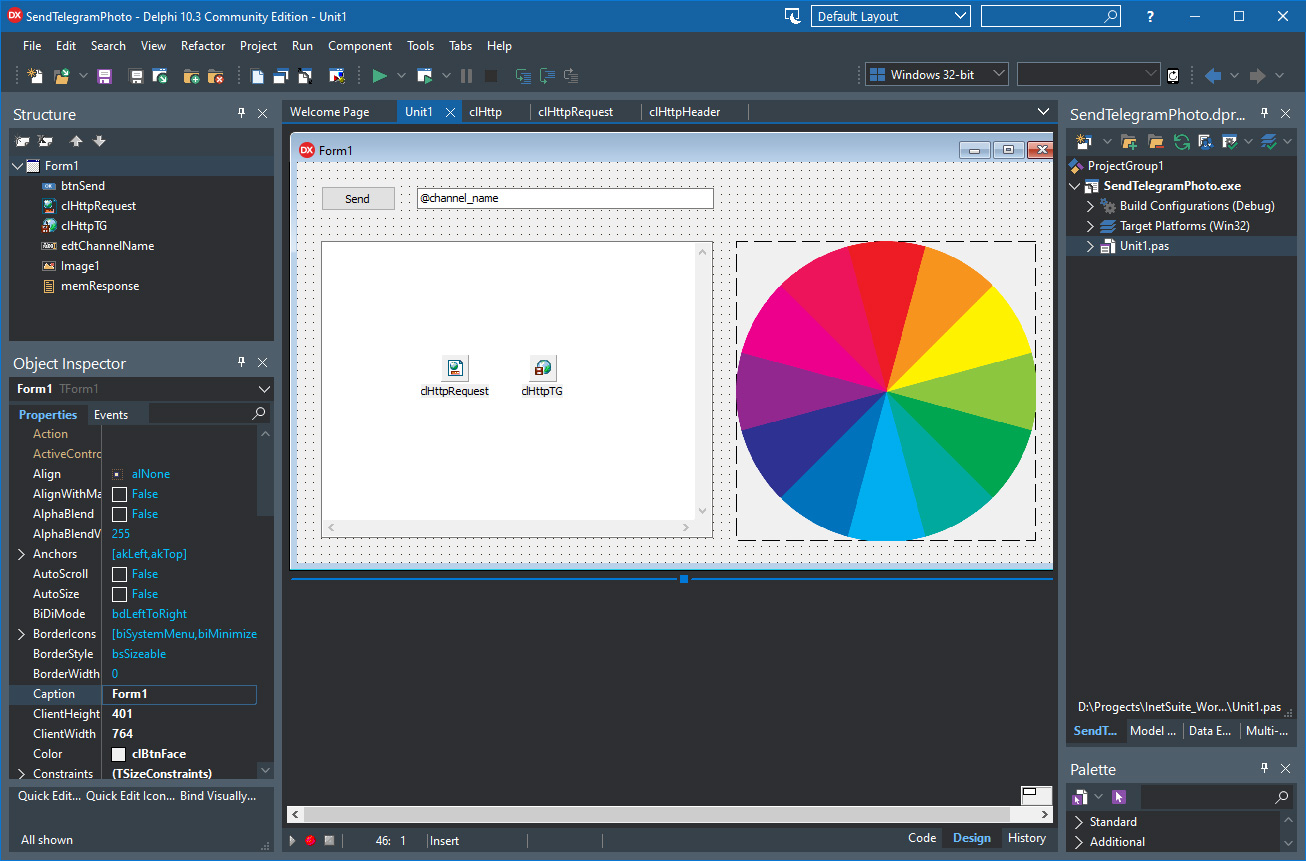Screen dimensions: 1306x861
Task: Click the Toggle Form/Unit toolbar icon
Action: (x=305, y=76)
